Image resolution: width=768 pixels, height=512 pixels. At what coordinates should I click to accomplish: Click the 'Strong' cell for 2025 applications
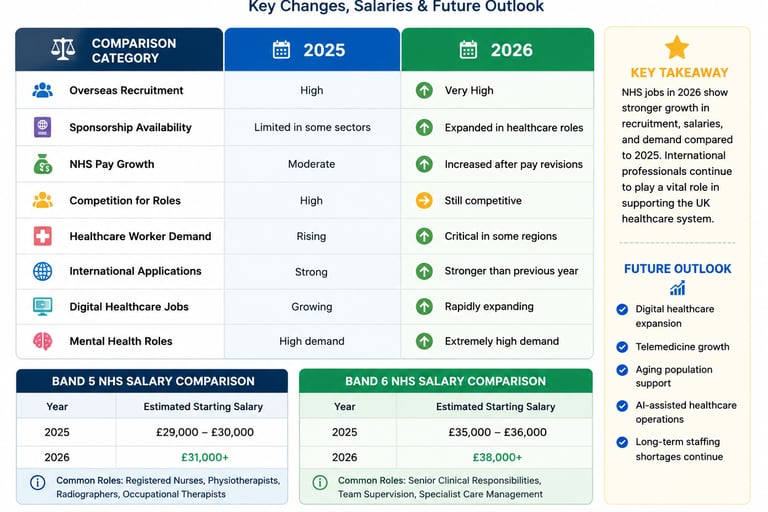(x=311, y=272)
